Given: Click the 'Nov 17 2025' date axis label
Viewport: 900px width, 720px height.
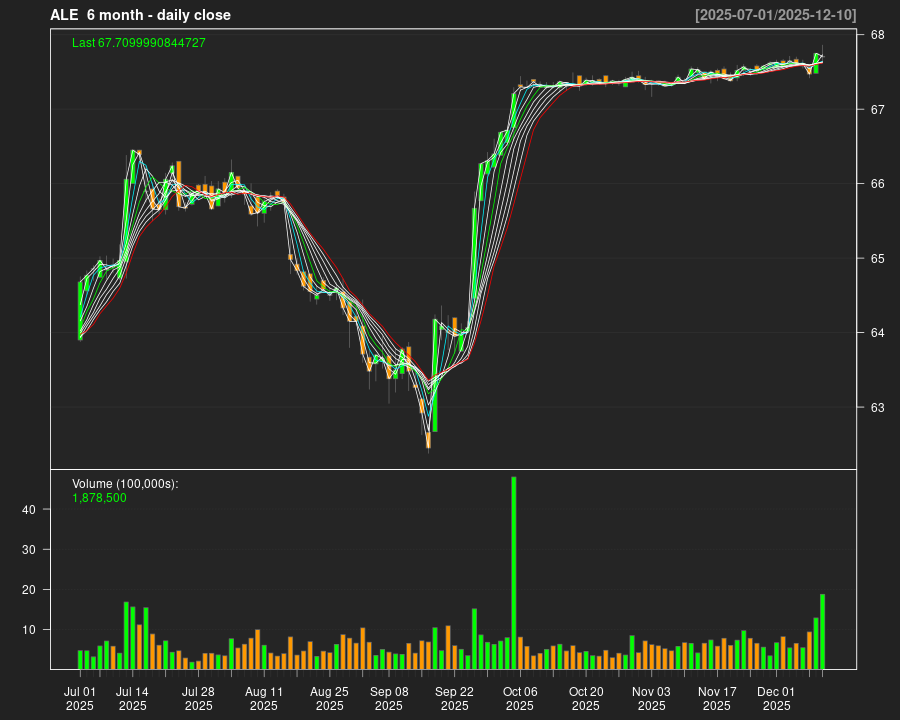Looking at the screenshot, I should (x=717, y=698).
